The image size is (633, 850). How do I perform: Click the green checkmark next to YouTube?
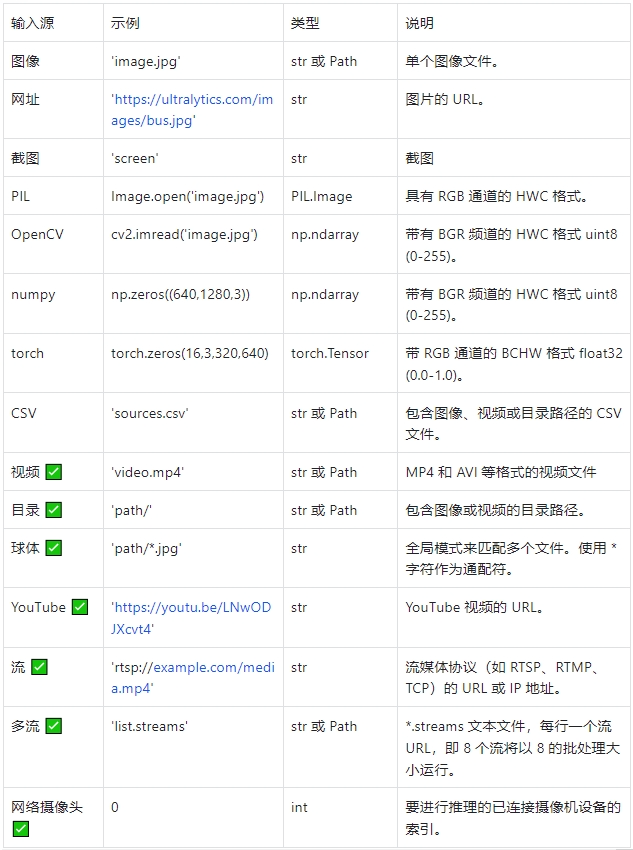pos(80,607)
